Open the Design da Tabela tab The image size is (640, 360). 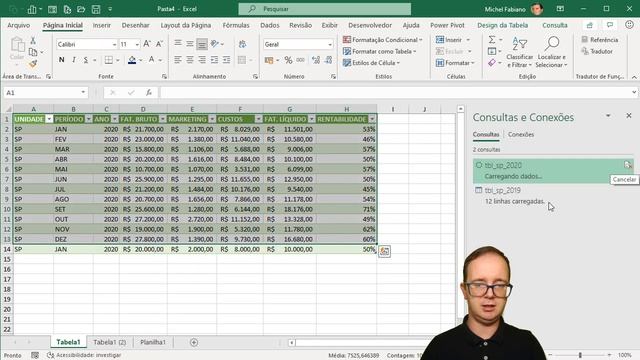tap(502, 25)
